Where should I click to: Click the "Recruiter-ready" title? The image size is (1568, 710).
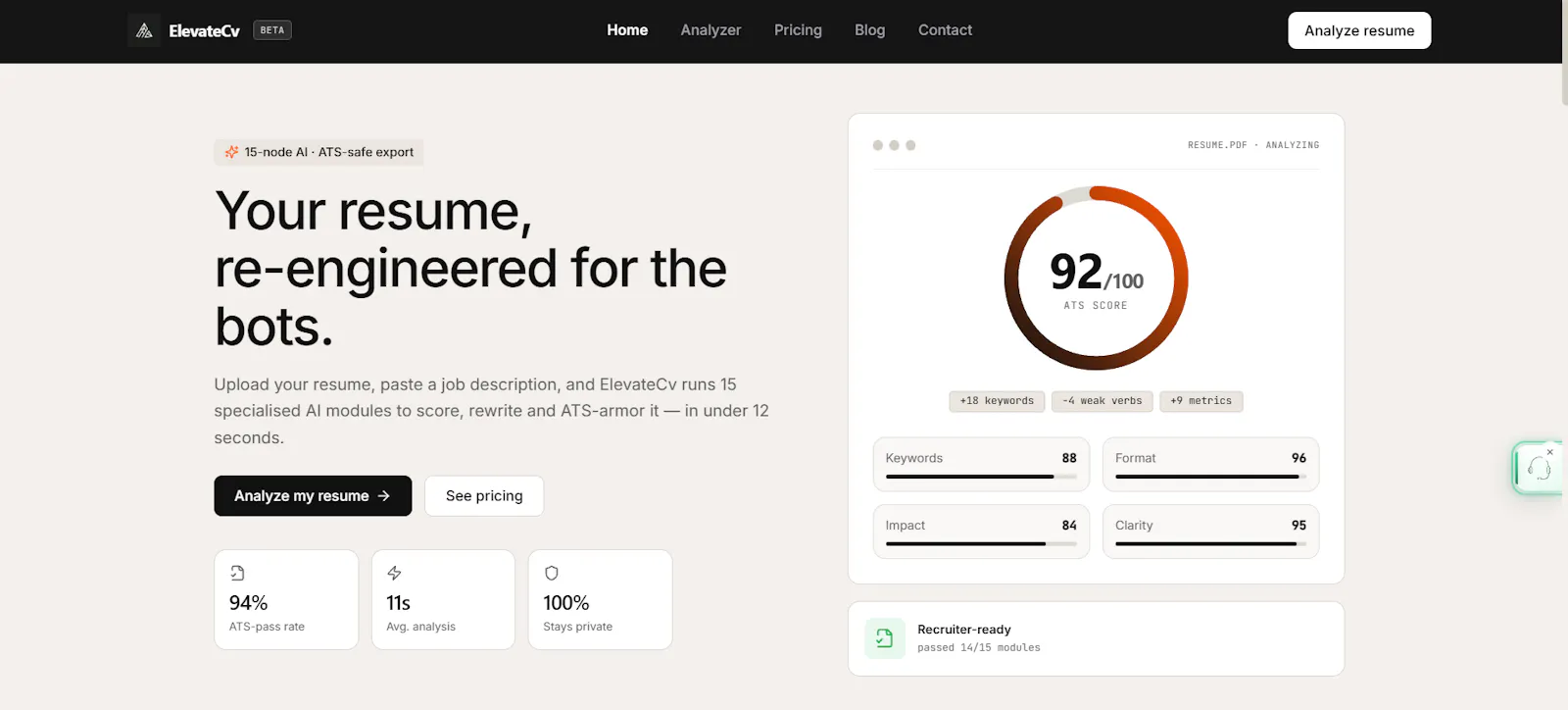pos(964,630)
